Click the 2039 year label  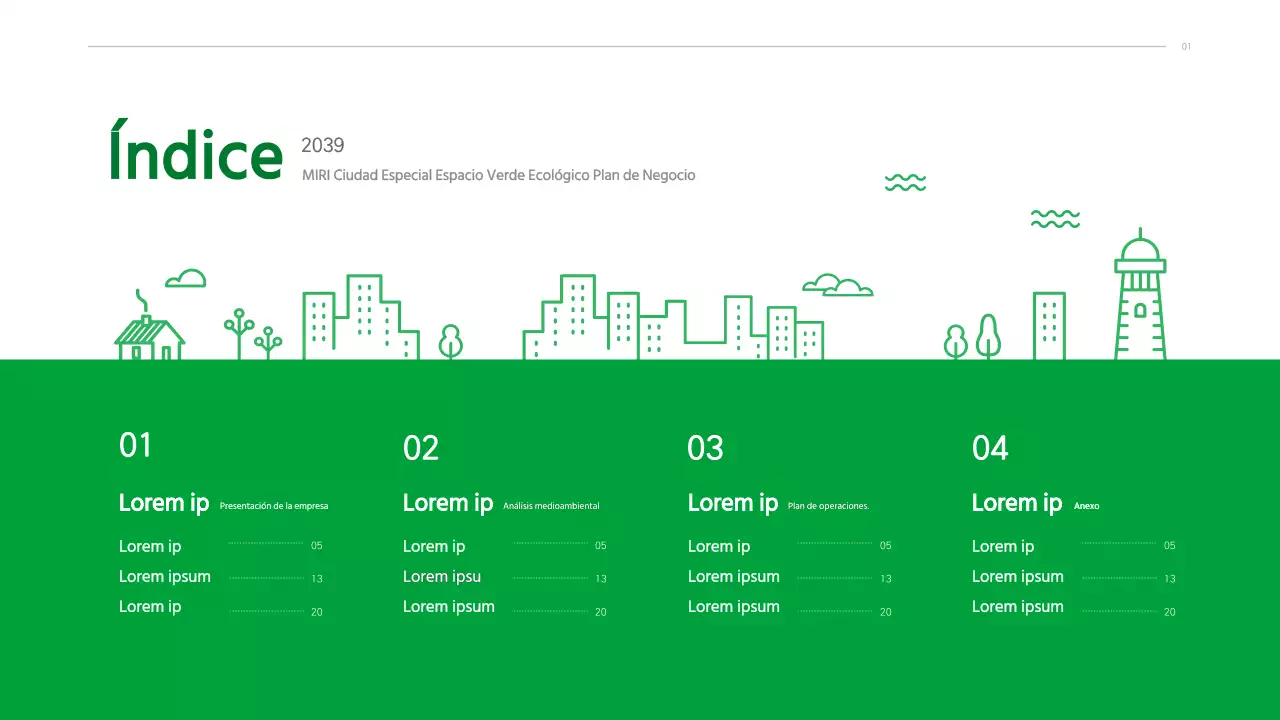(x=322, y=146)
